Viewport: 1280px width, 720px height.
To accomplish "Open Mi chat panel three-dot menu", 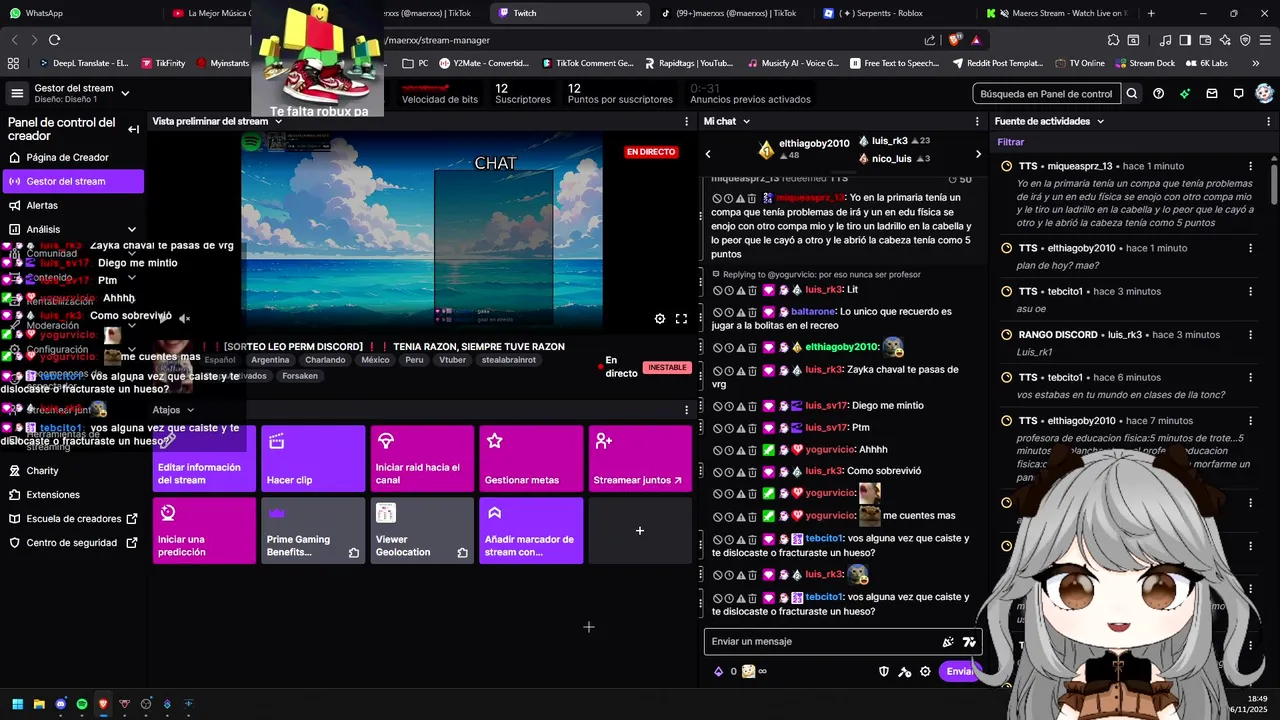I will 977,121.
